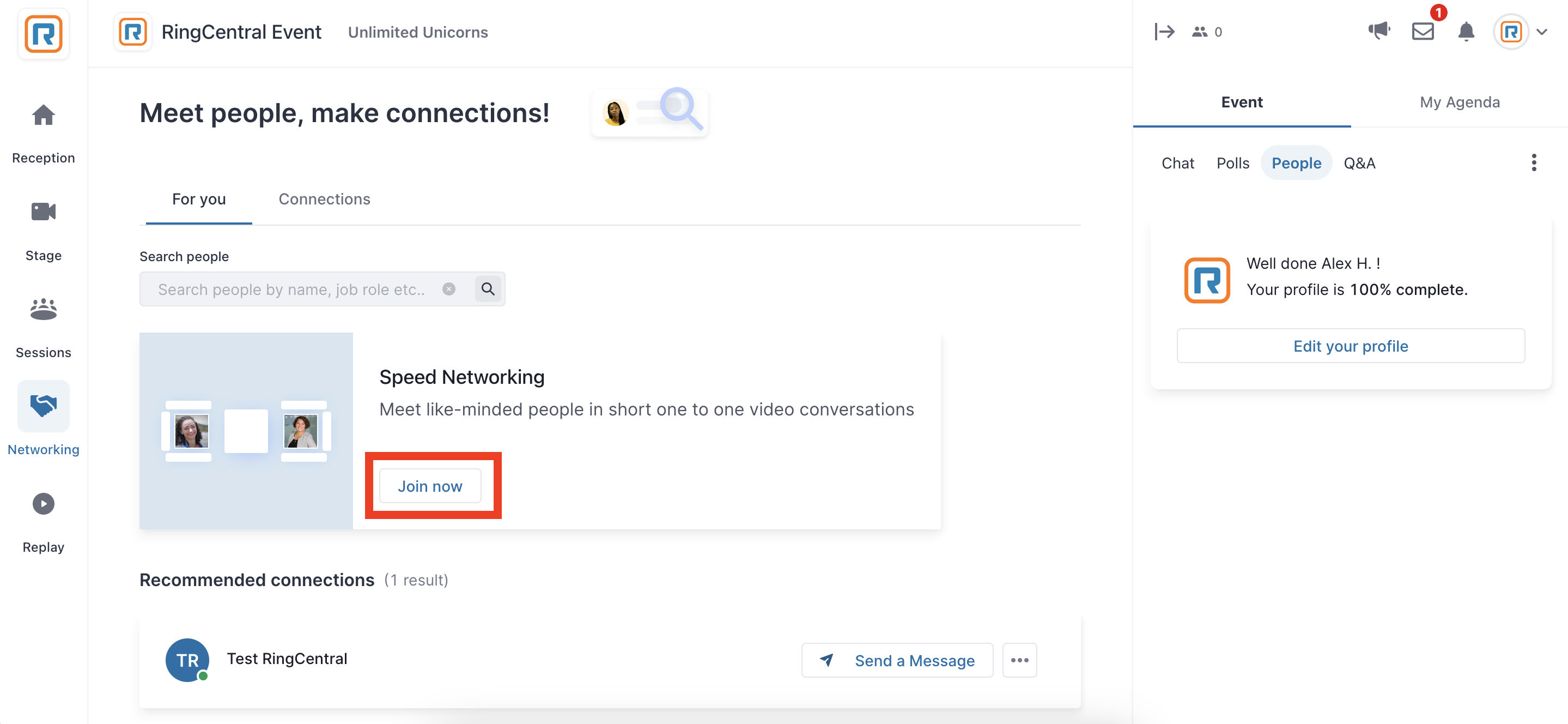Switch to the For you tab

point(199,199)
